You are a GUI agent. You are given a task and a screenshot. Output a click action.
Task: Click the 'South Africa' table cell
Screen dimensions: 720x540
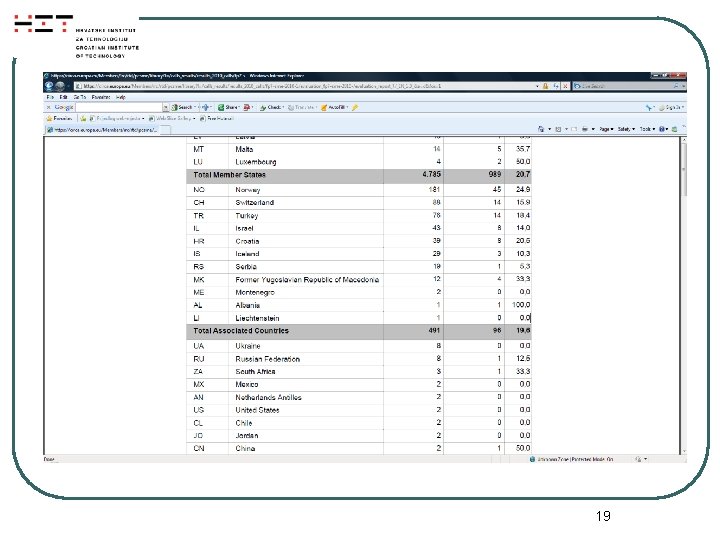pyautogui.click(x=255, y=371)
